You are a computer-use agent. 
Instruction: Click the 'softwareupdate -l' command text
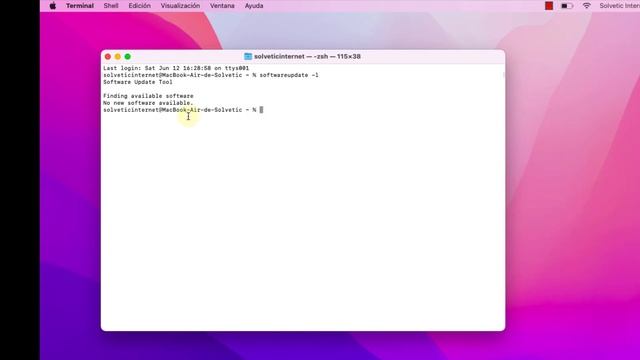[x=289, y=75]
